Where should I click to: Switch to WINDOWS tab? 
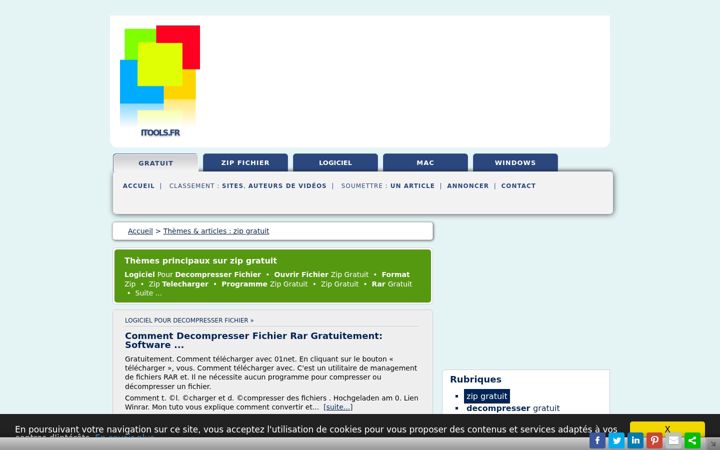515,163
